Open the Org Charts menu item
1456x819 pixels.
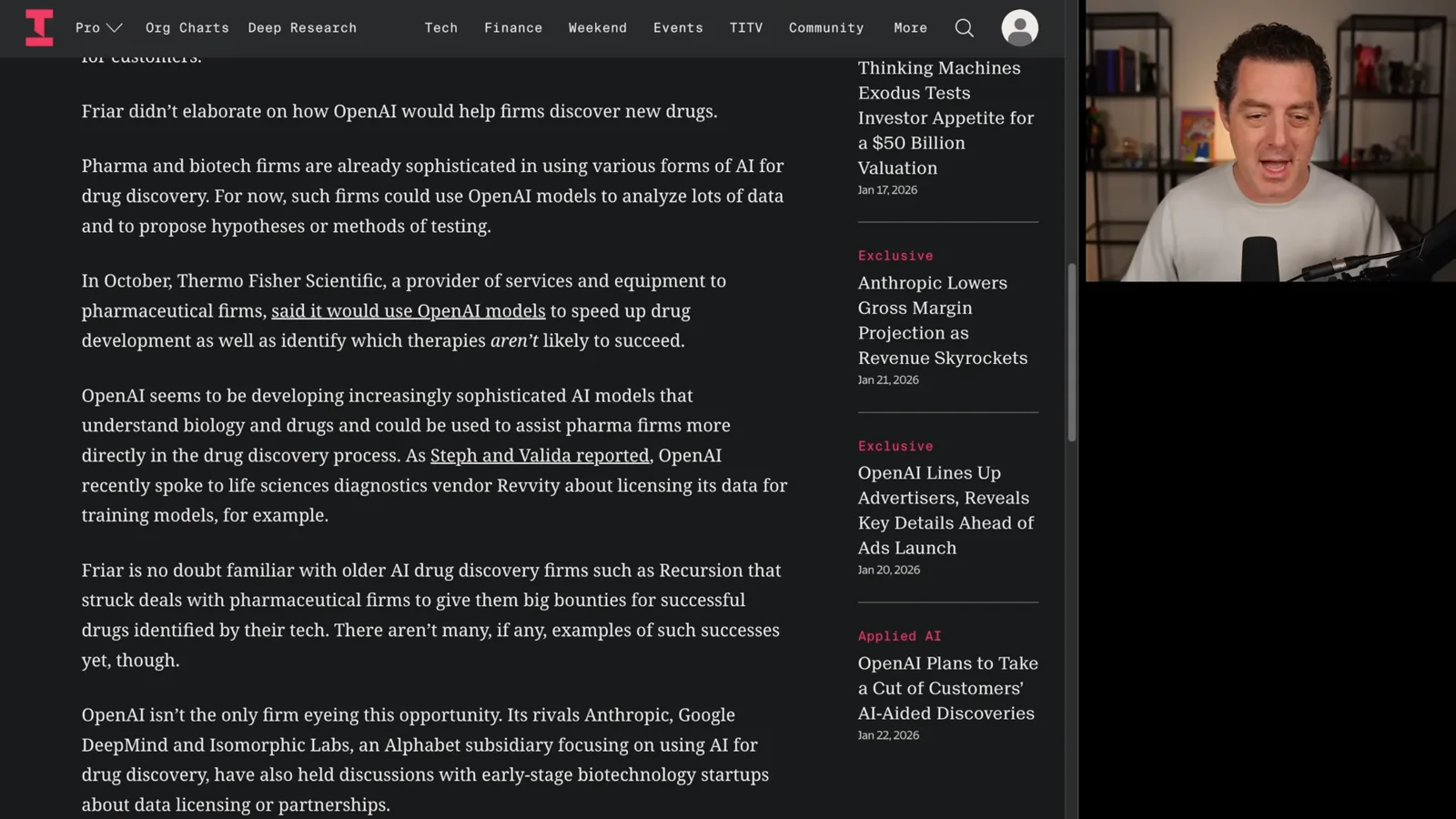[187, 28]
